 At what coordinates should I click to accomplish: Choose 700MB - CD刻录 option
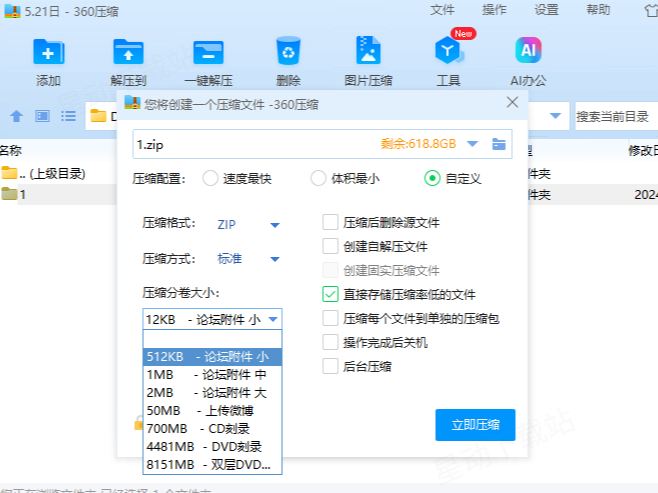tap(212, 428)
